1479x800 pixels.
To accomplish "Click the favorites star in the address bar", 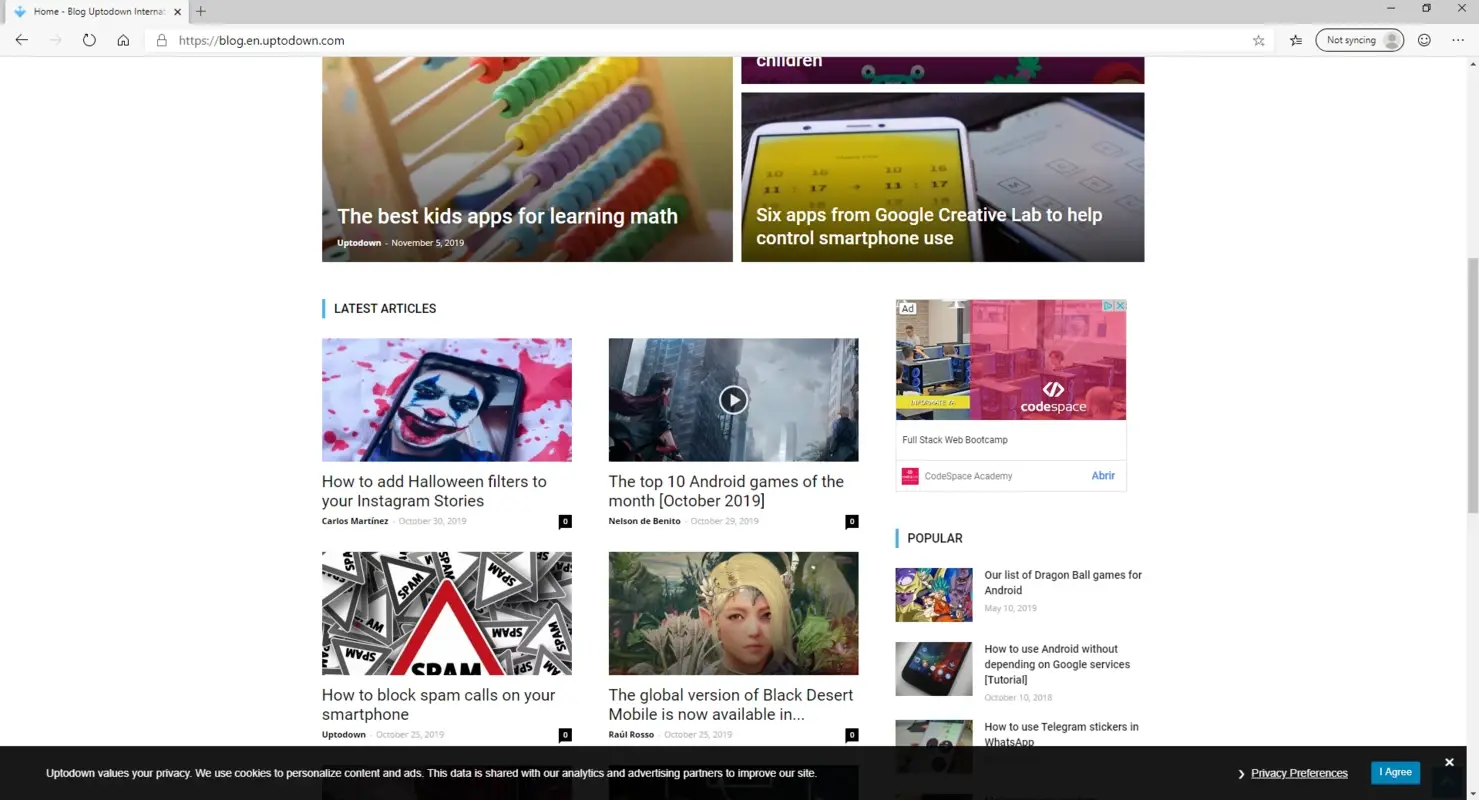I will point(1258,40).
